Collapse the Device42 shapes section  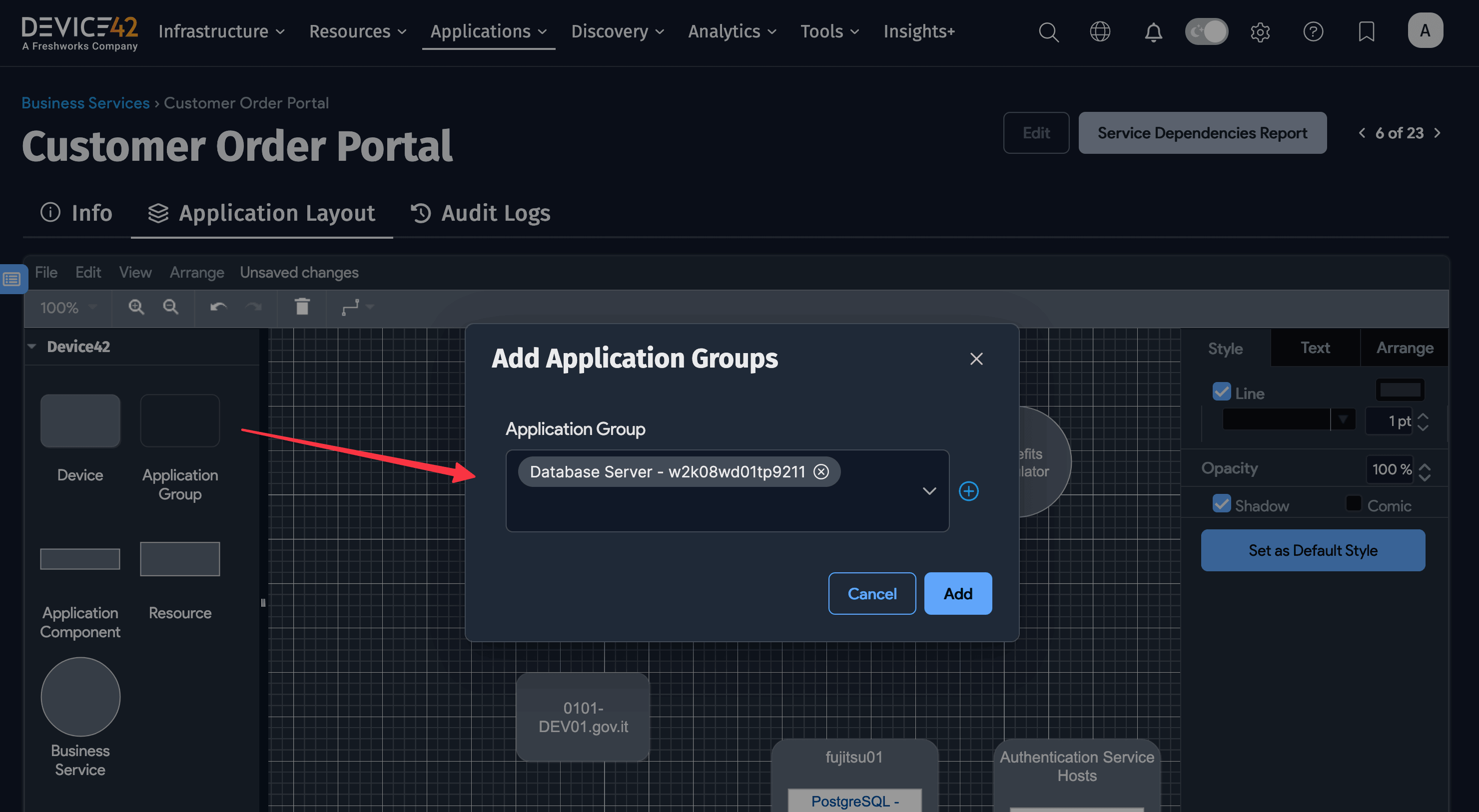point(32,346)
